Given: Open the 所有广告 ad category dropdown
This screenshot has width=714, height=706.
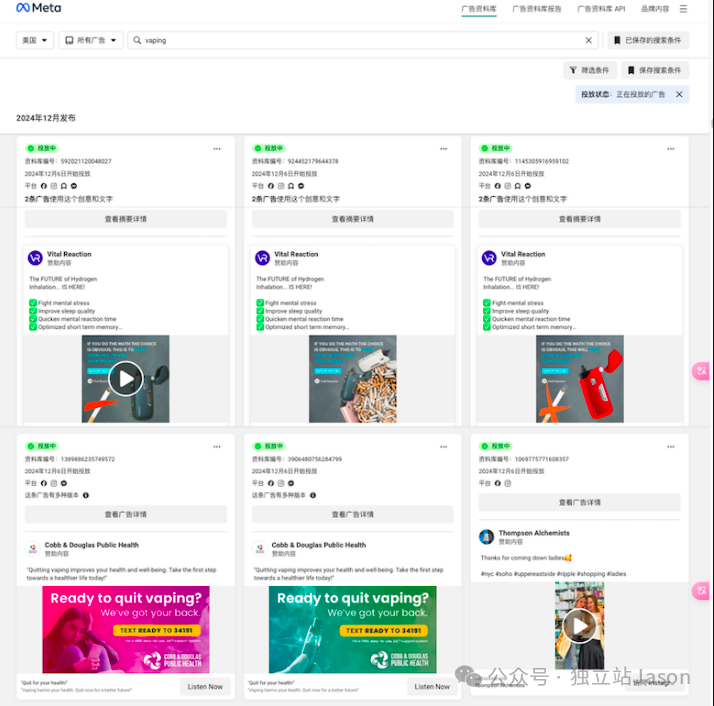Looking at the screenshot, I should (91, 40).
